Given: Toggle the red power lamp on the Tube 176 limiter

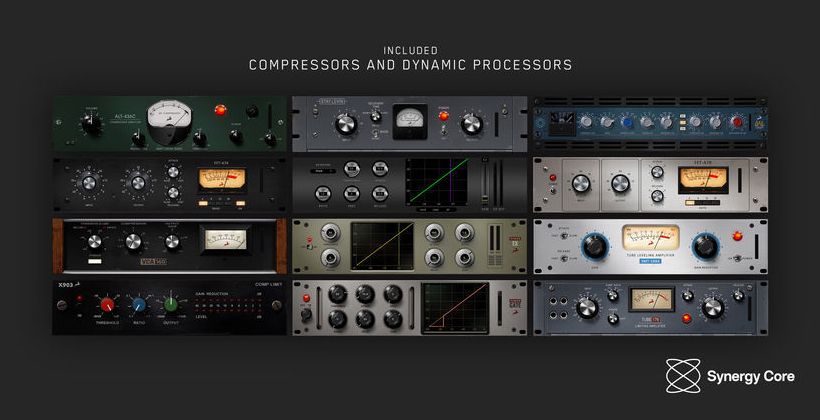Looking at the screenshot, I should (x=687, y=318).
